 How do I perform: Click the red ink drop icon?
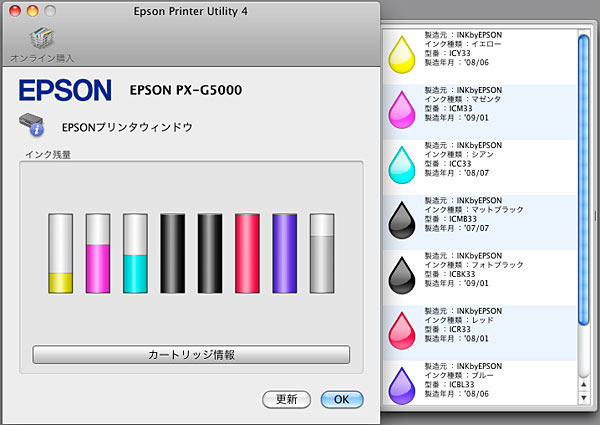pos(401,330)
